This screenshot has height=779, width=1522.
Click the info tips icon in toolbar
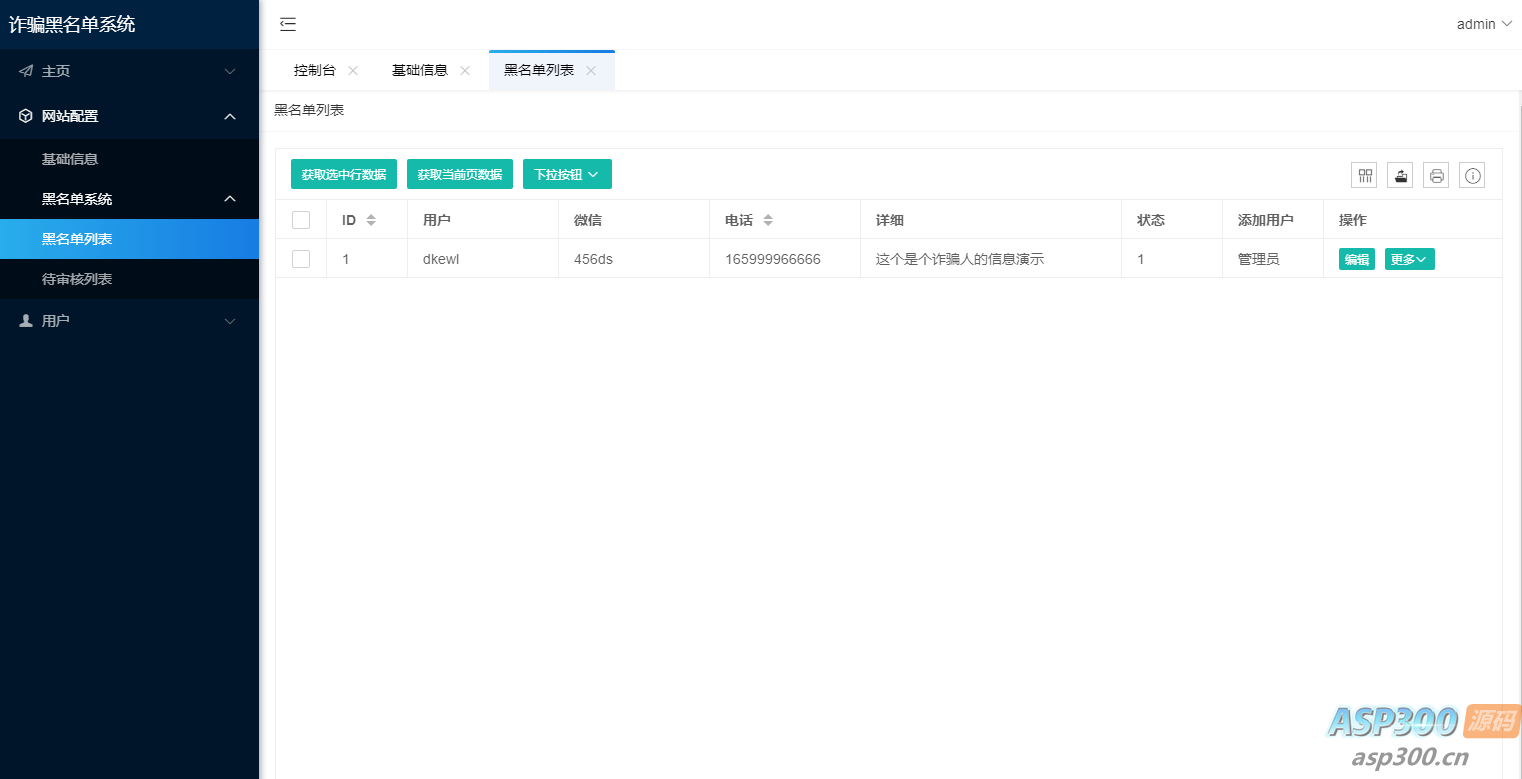(x=1472, y=176)
